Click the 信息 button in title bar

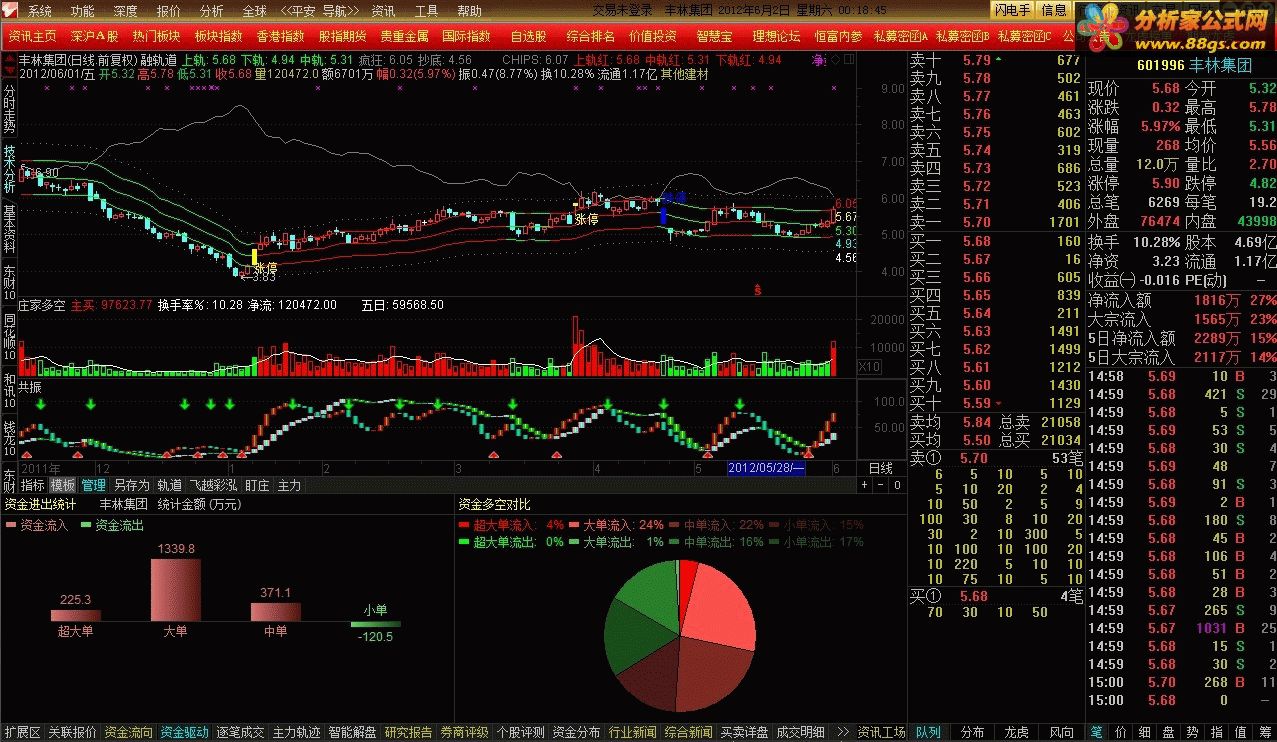(1054, 10)
